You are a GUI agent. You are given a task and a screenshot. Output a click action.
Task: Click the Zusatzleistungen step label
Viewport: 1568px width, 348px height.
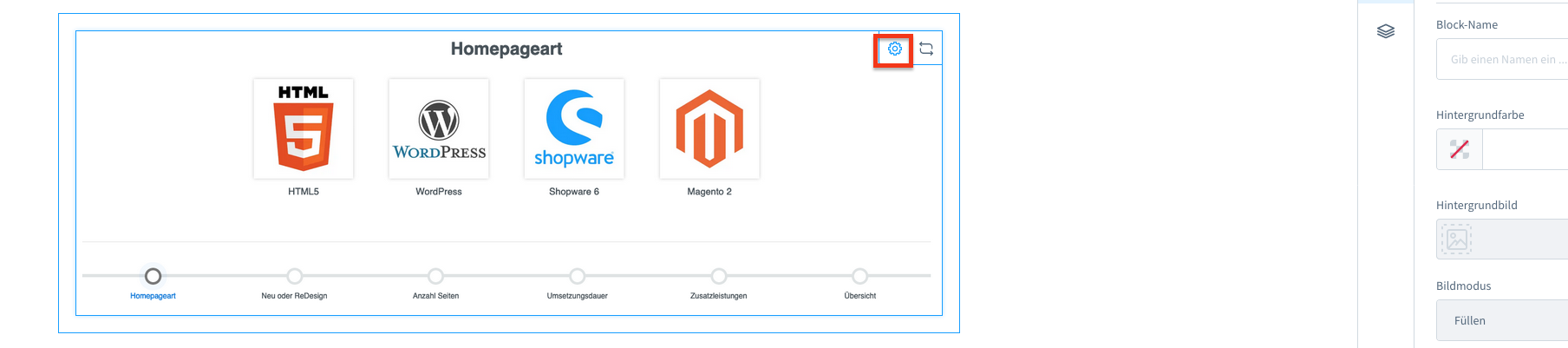tap(719, 296)
